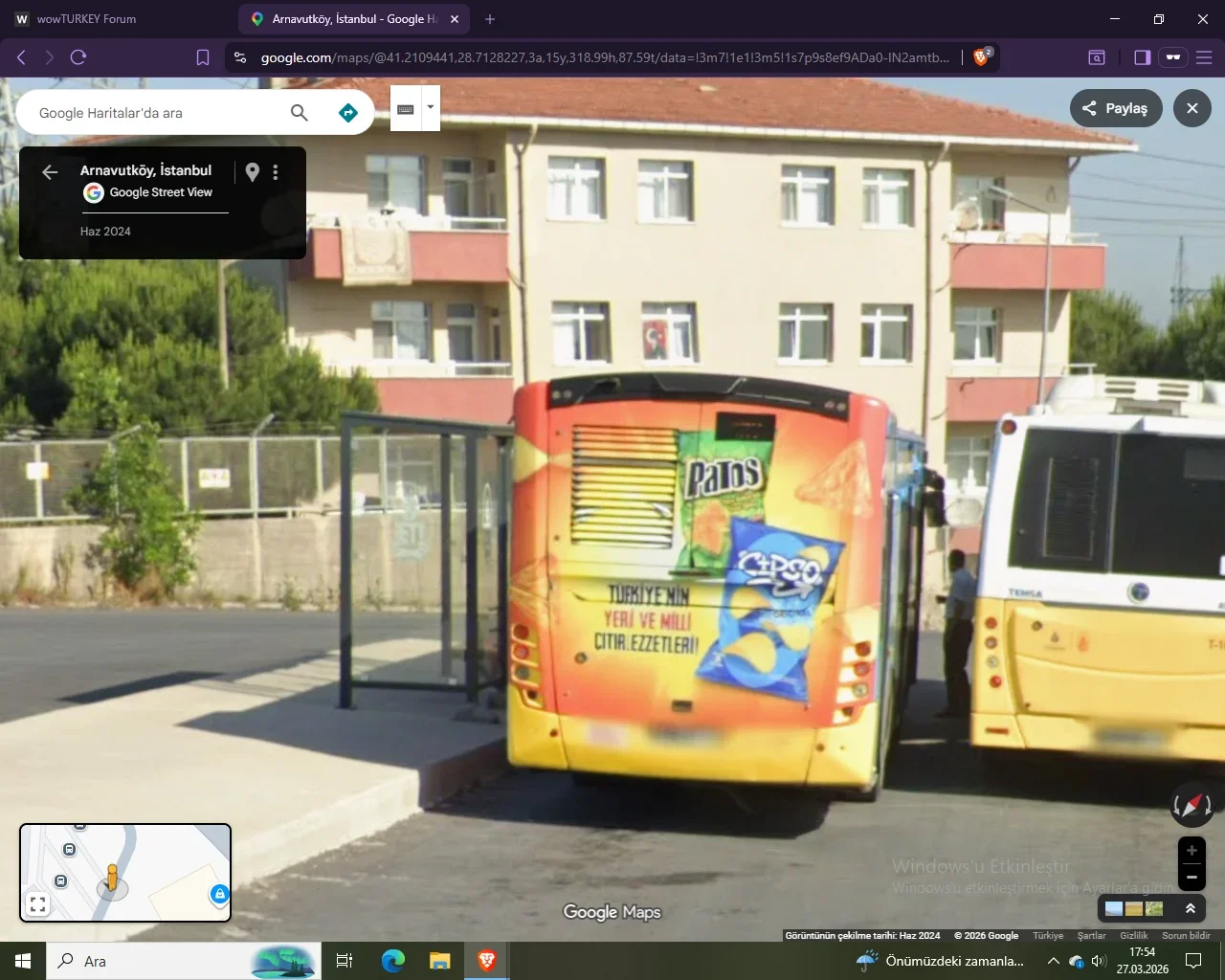
Task: Zoom in using the plus control
Action: pos(1192,850)
